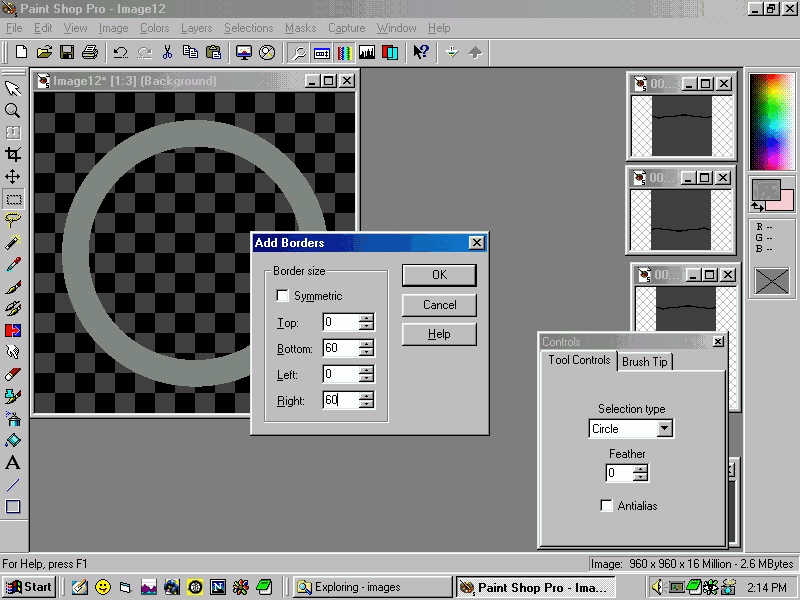Click the Save disk icon
Screen dimensions: 800x600
(x=67, y=52)
